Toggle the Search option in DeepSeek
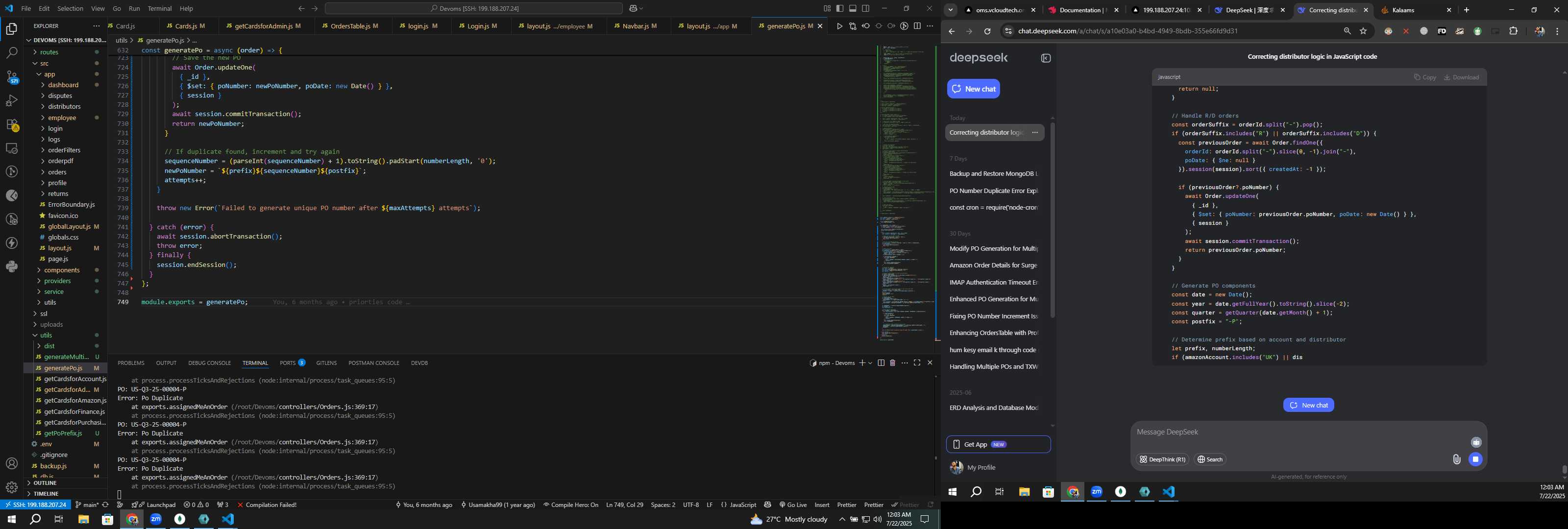Image resolution: width=1568 pixels, height=529 pixels. coord(1210,459)
